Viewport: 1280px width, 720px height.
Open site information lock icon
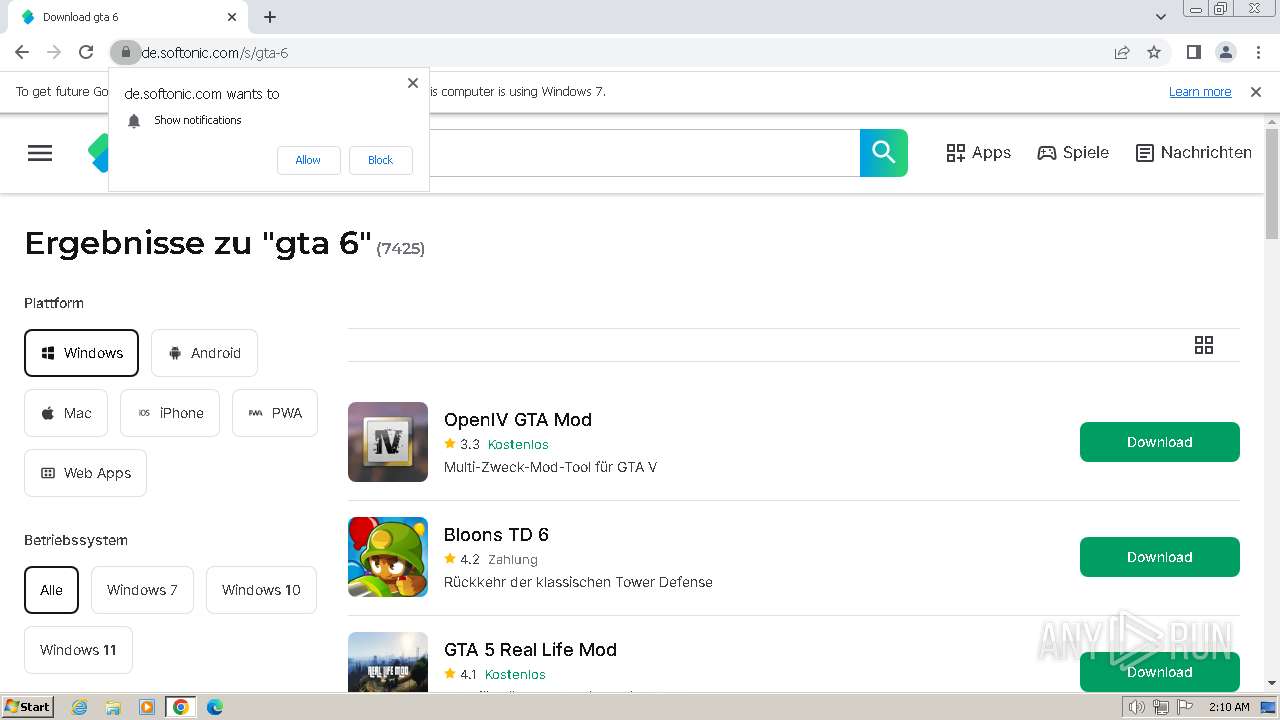[125, 52]
